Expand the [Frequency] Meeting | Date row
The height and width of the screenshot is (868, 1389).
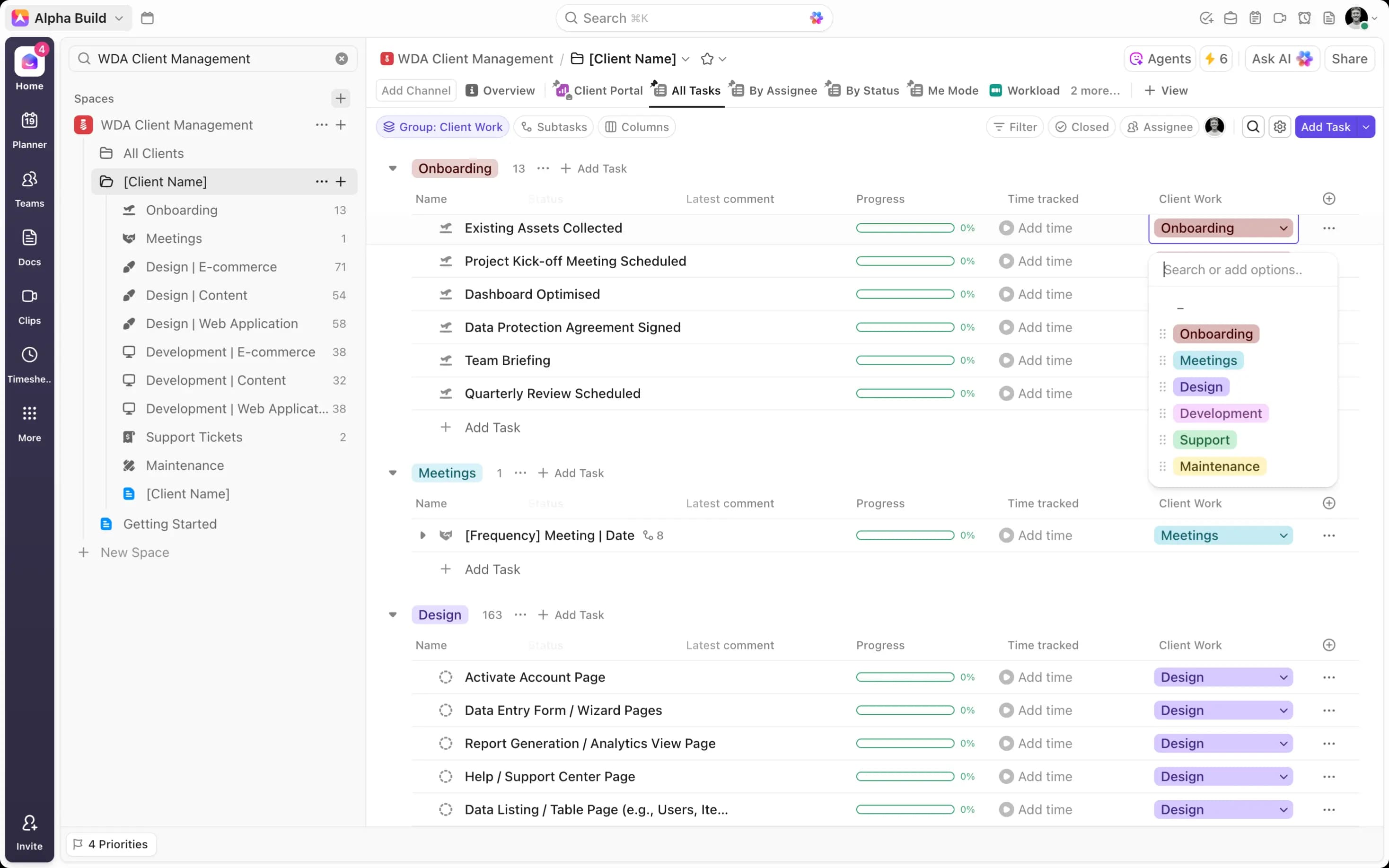(x=422, y=535)
